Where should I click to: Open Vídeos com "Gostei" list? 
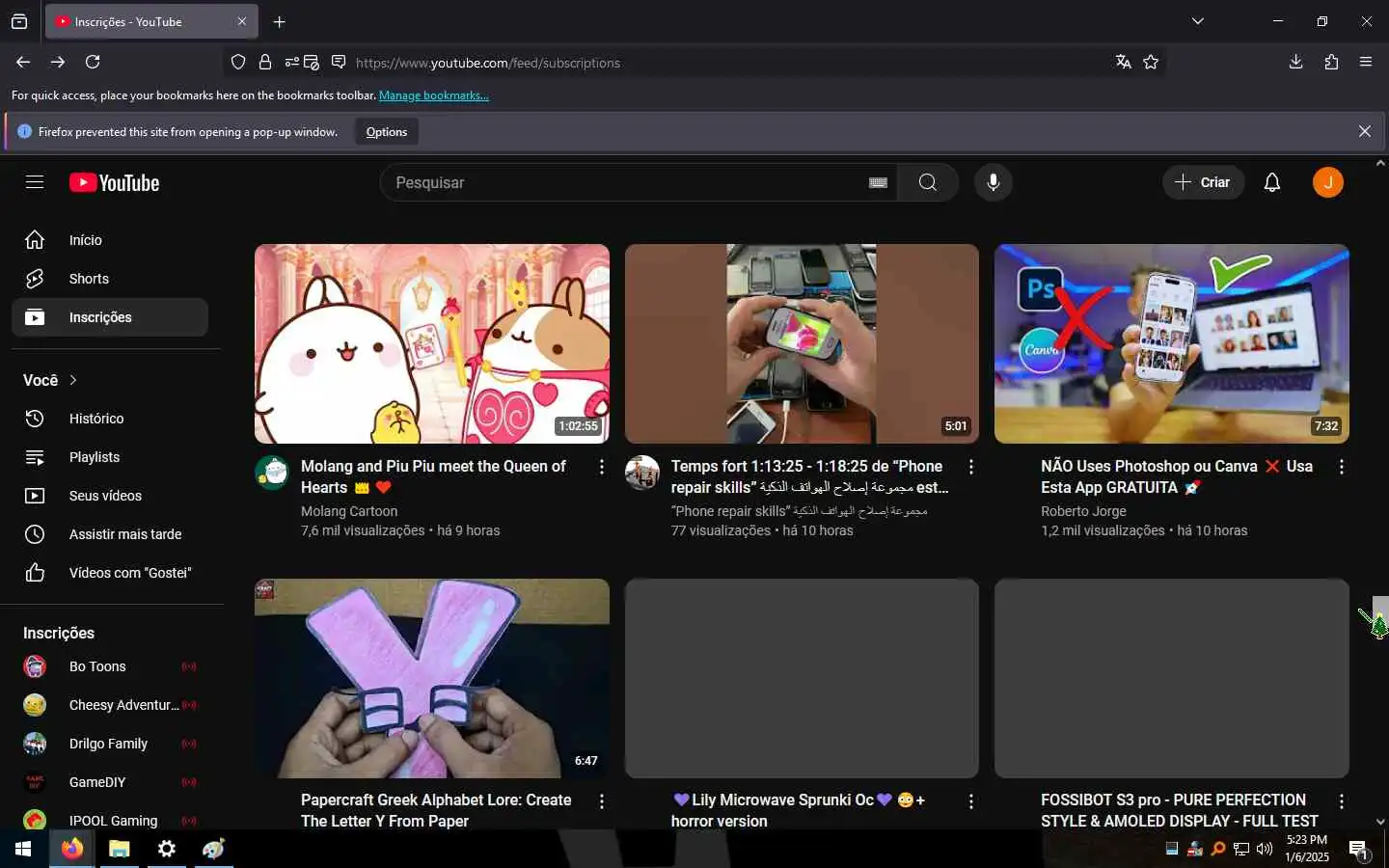pyautogui.click(x=110, y=573)
